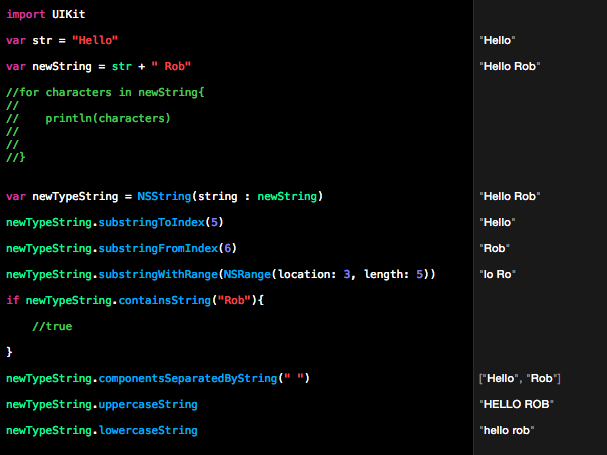Screen dimensions: 607x455
Task: Click the commented '//for characters in newString{' line
Action: [x=105, y=92]
